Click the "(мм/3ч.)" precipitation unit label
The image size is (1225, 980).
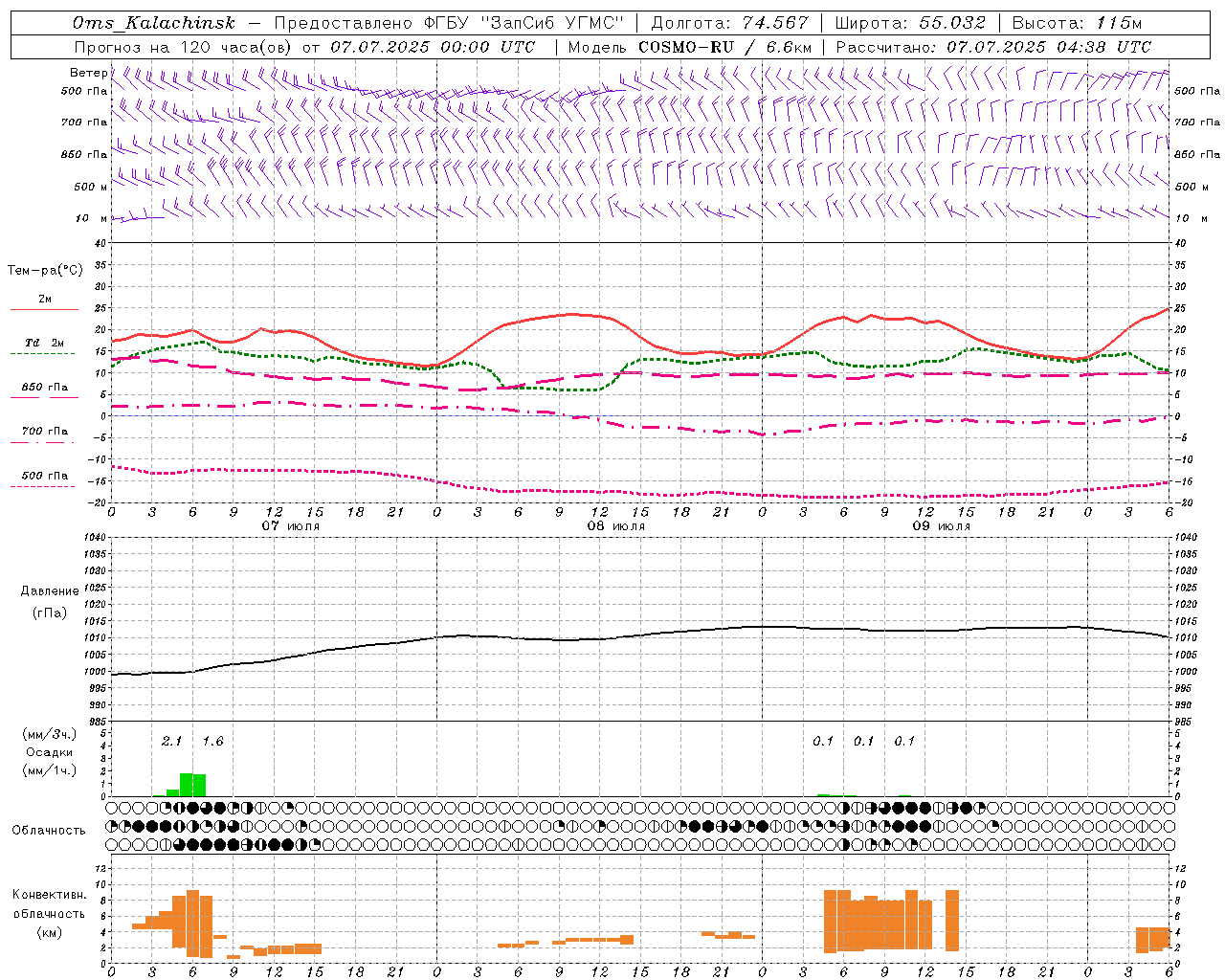coord(50,735)
